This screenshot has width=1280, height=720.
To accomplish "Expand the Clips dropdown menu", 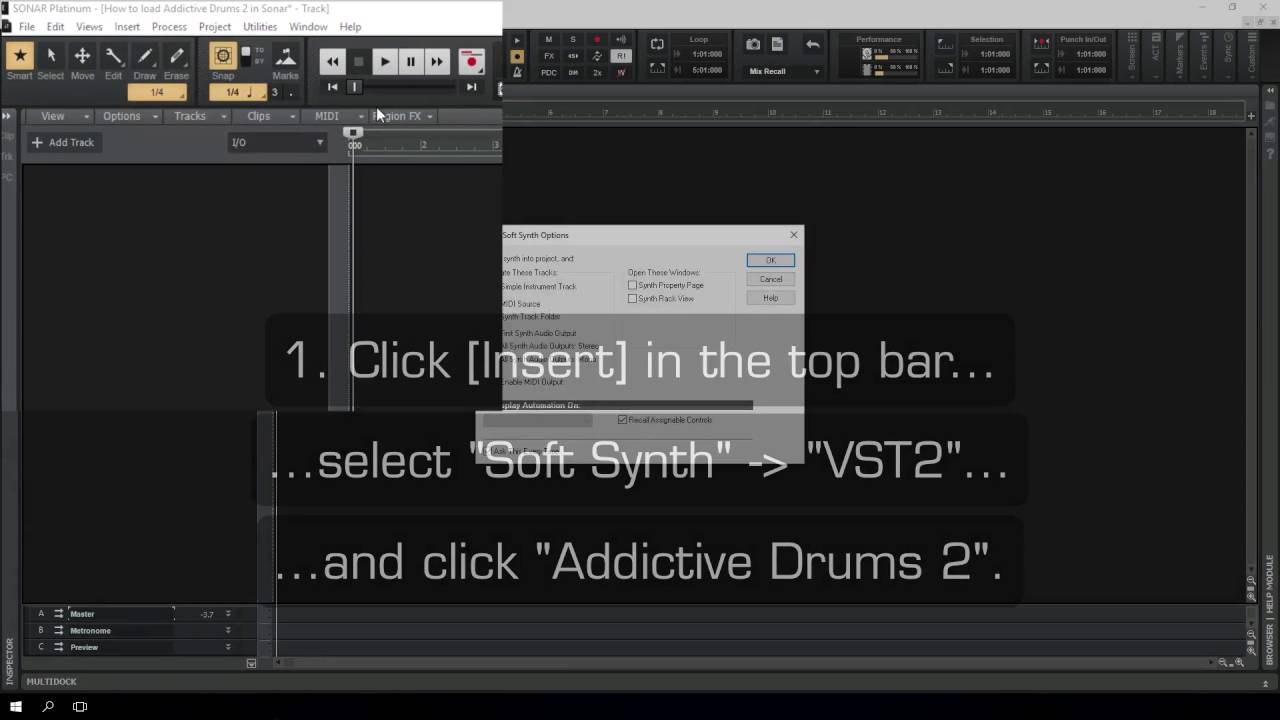I will point(267,116).
